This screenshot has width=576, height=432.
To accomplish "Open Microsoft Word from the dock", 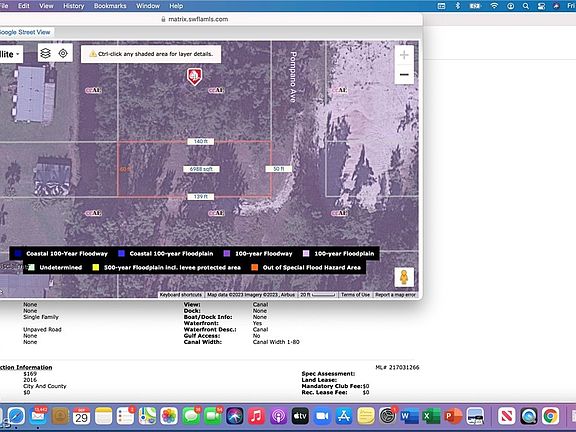I will click(409, 416).
